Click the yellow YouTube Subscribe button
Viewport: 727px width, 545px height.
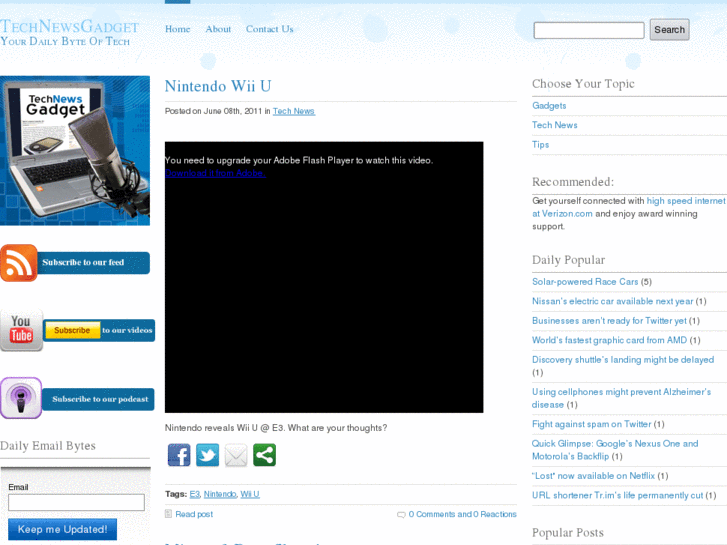pos(72,330)
